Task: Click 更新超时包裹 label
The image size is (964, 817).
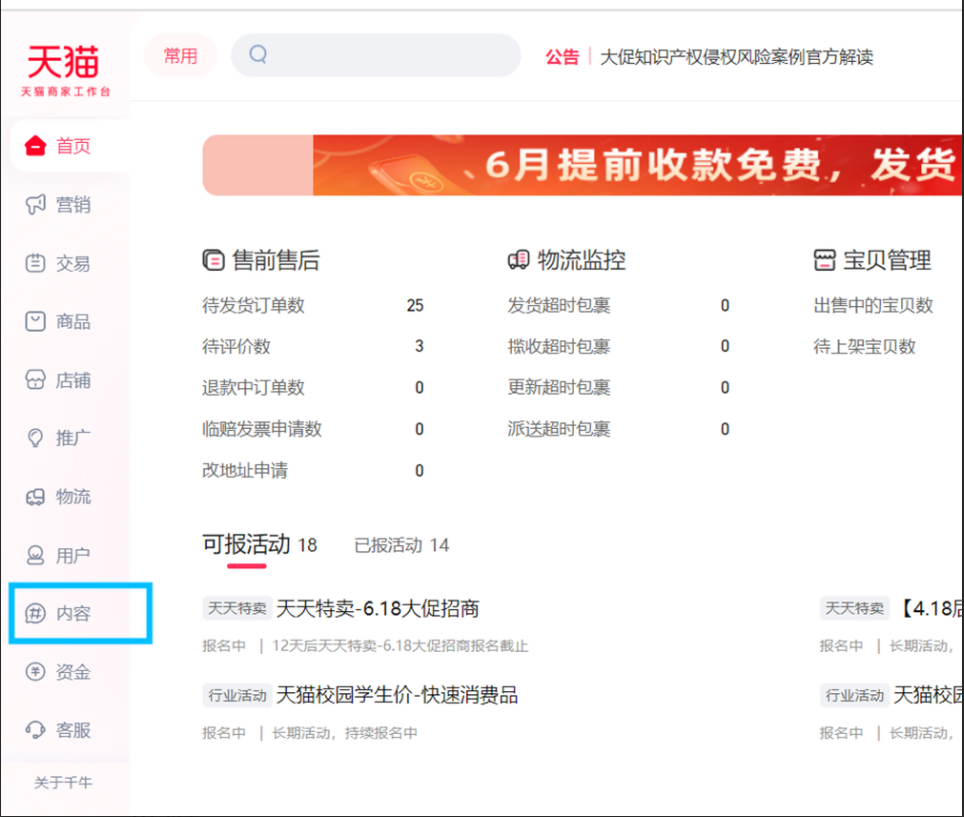Action: coord(559,388)
